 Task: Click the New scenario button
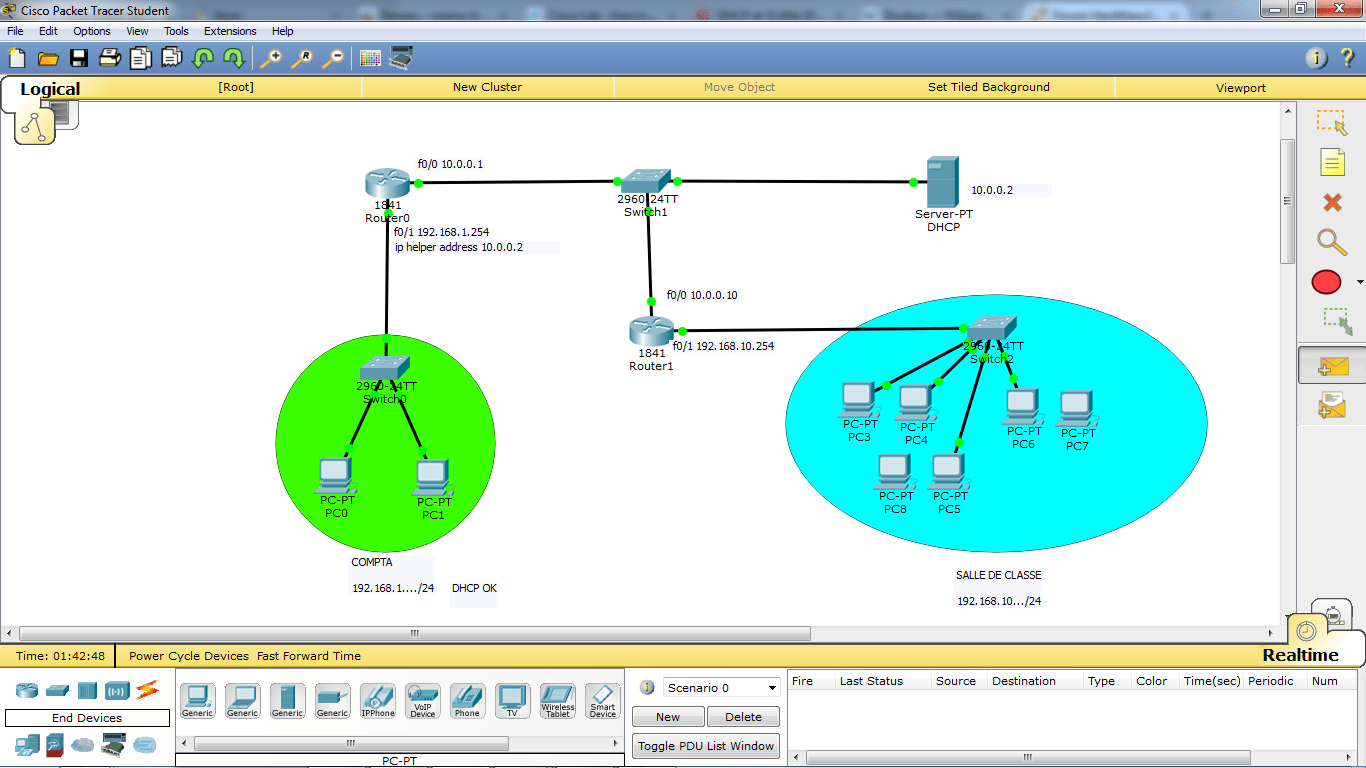[x=667, y=716]
